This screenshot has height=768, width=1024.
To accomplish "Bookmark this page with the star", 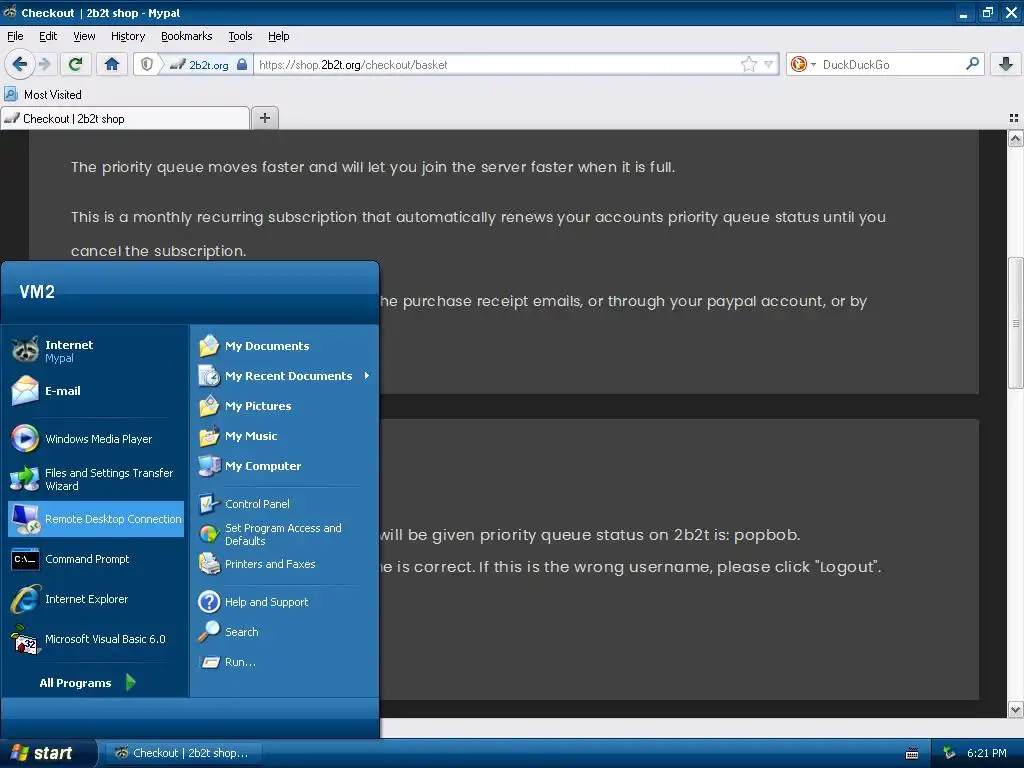I will point(748,64).
